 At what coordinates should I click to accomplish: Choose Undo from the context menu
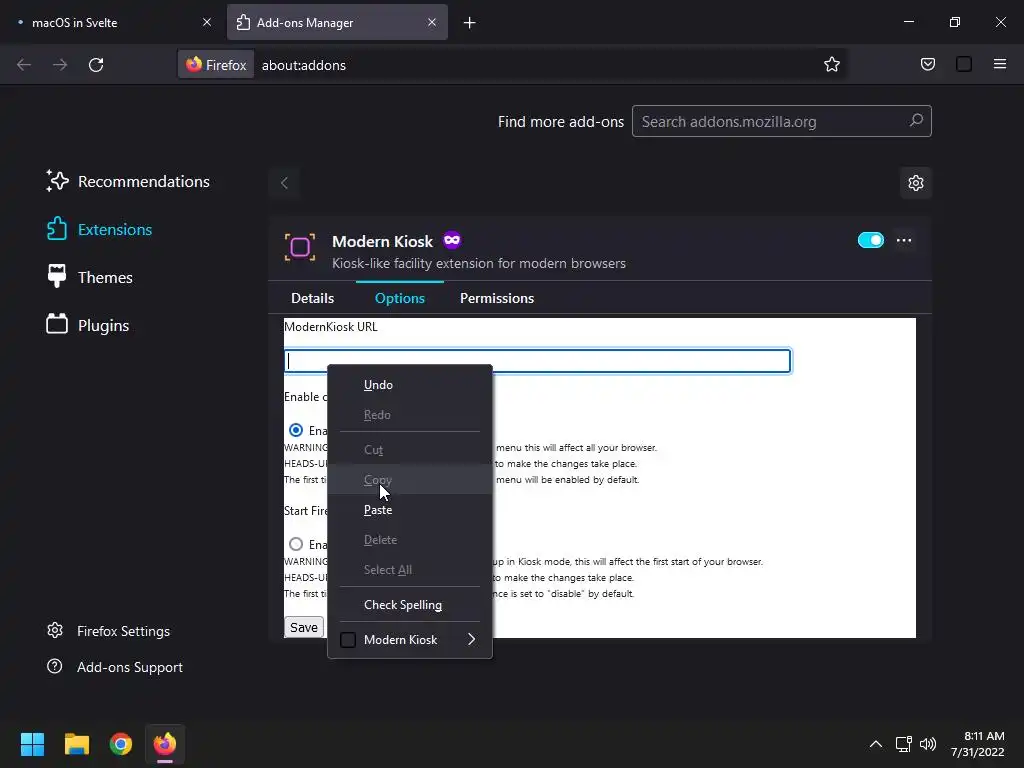(x=410, y=385)
